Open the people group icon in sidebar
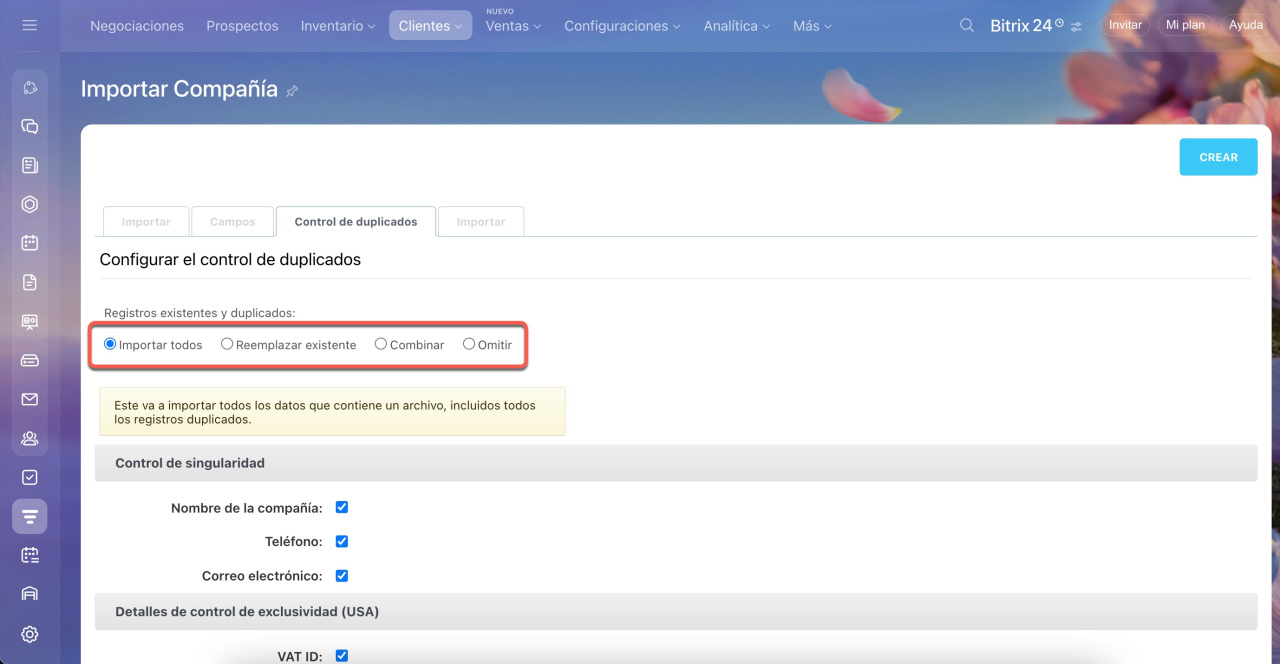Screen dimensions: 1280x664 click(30, 438)
